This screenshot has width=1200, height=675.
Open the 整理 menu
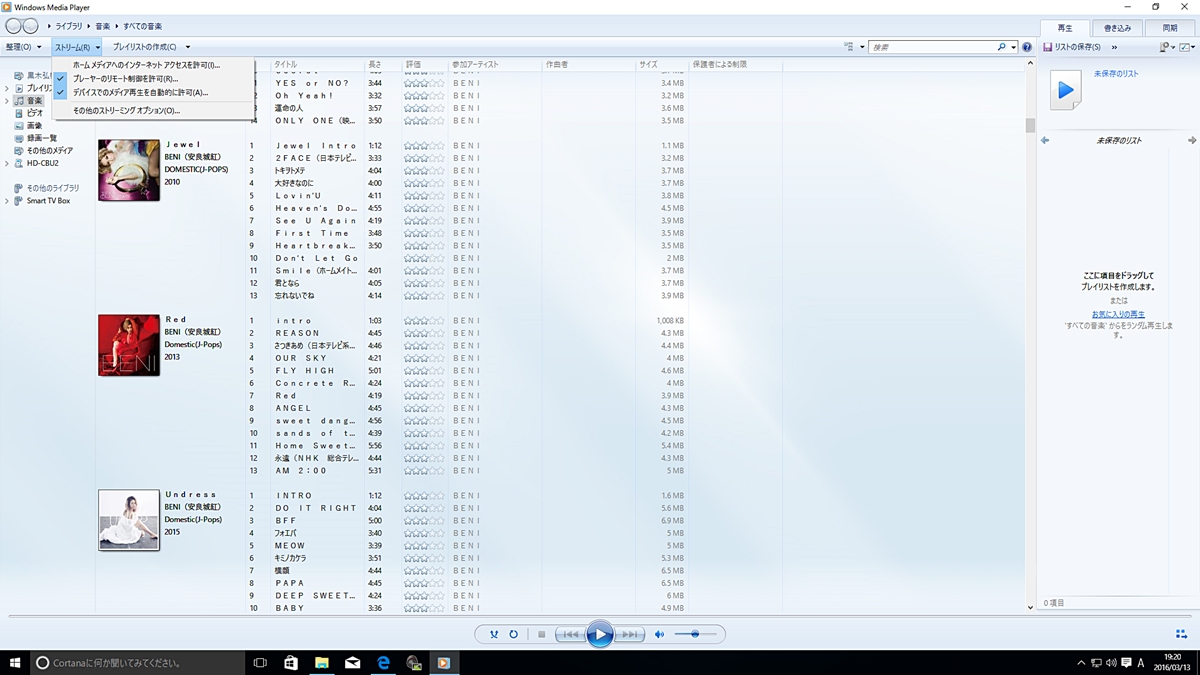pyautogui.click(x=24, y=47)
